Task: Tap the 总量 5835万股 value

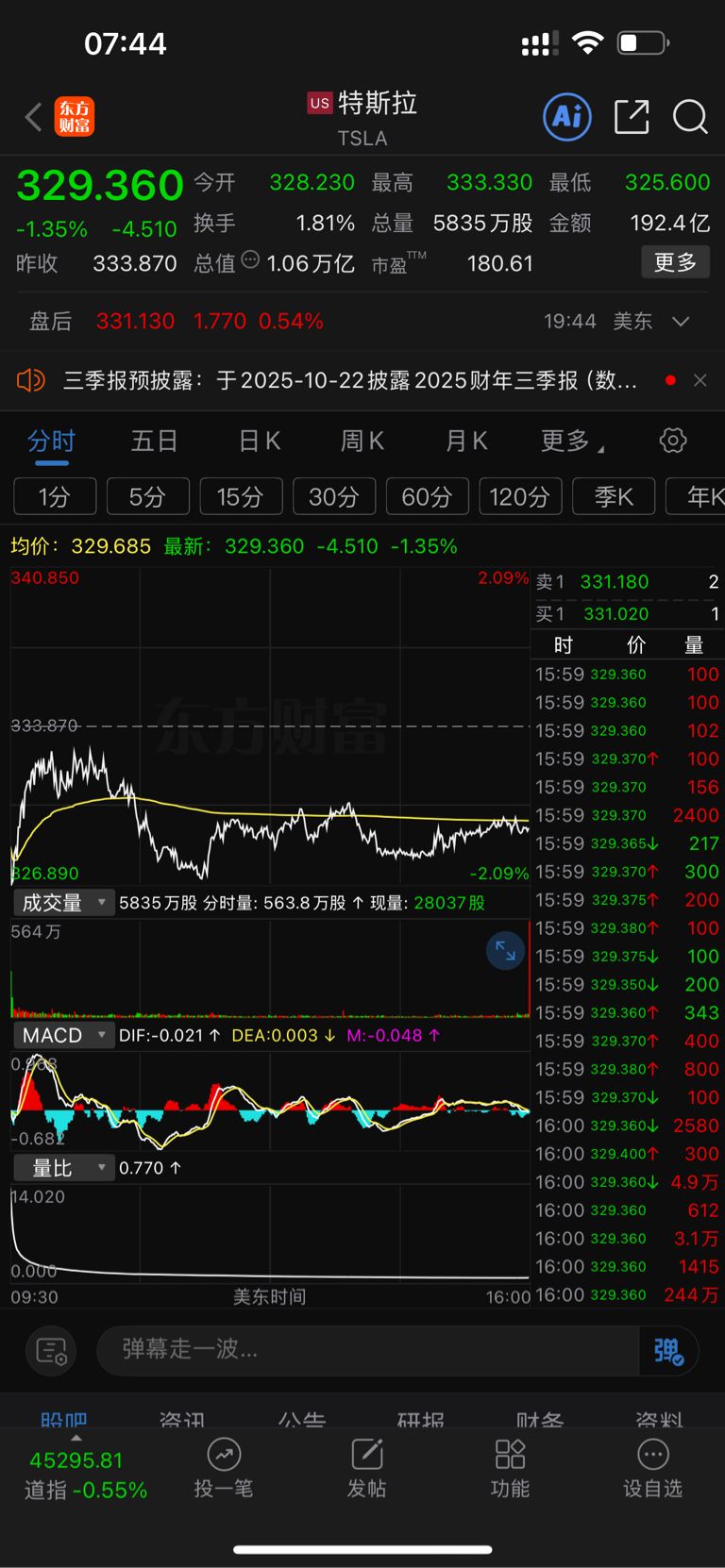Action: (x=482, y=224)
